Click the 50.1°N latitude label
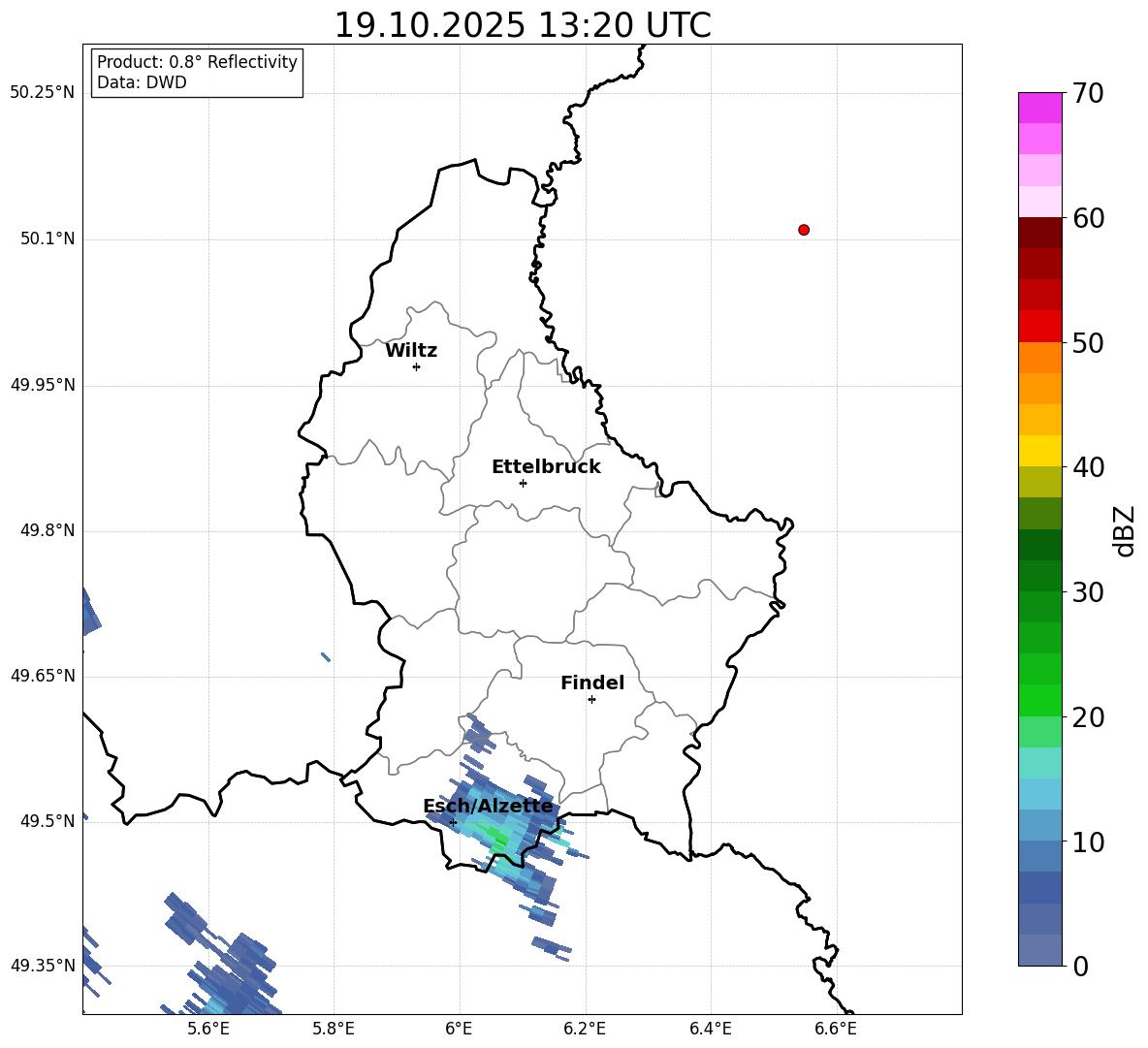Viewport: 1148px width, 1048px height. tap(48, 239)
